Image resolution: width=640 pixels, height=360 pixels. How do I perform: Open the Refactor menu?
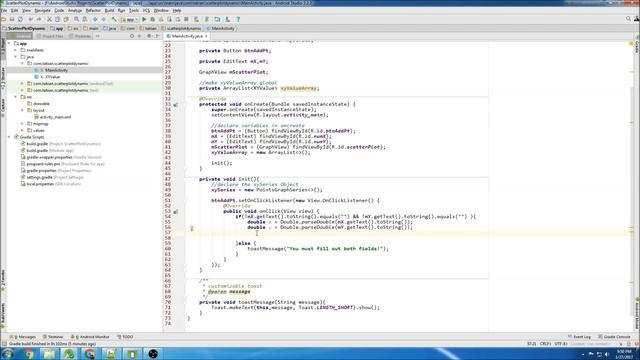pos(93,10)
